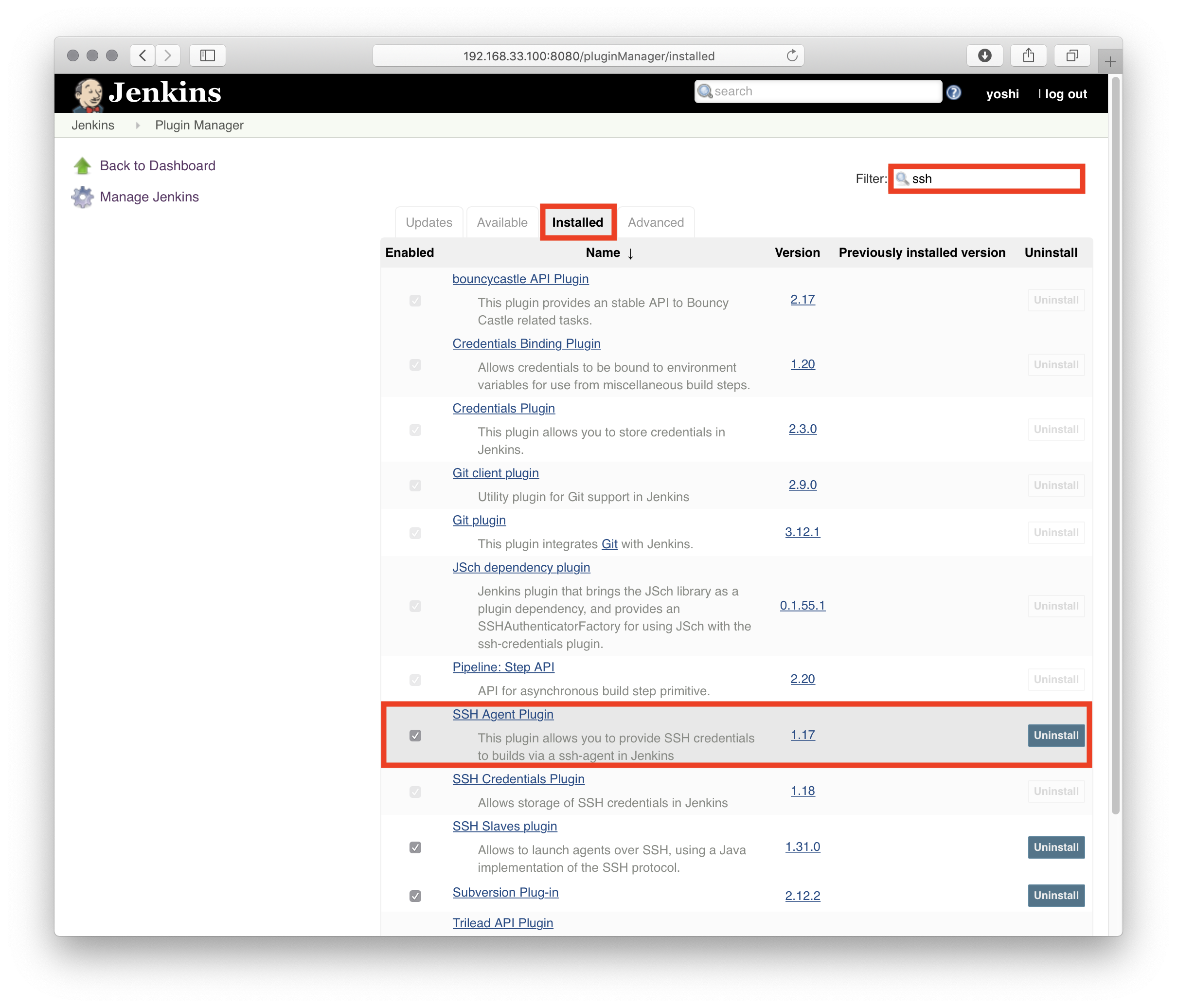Click the log out link
The width and height of the screenshot is (1177, 1008).
[1066, 94]
